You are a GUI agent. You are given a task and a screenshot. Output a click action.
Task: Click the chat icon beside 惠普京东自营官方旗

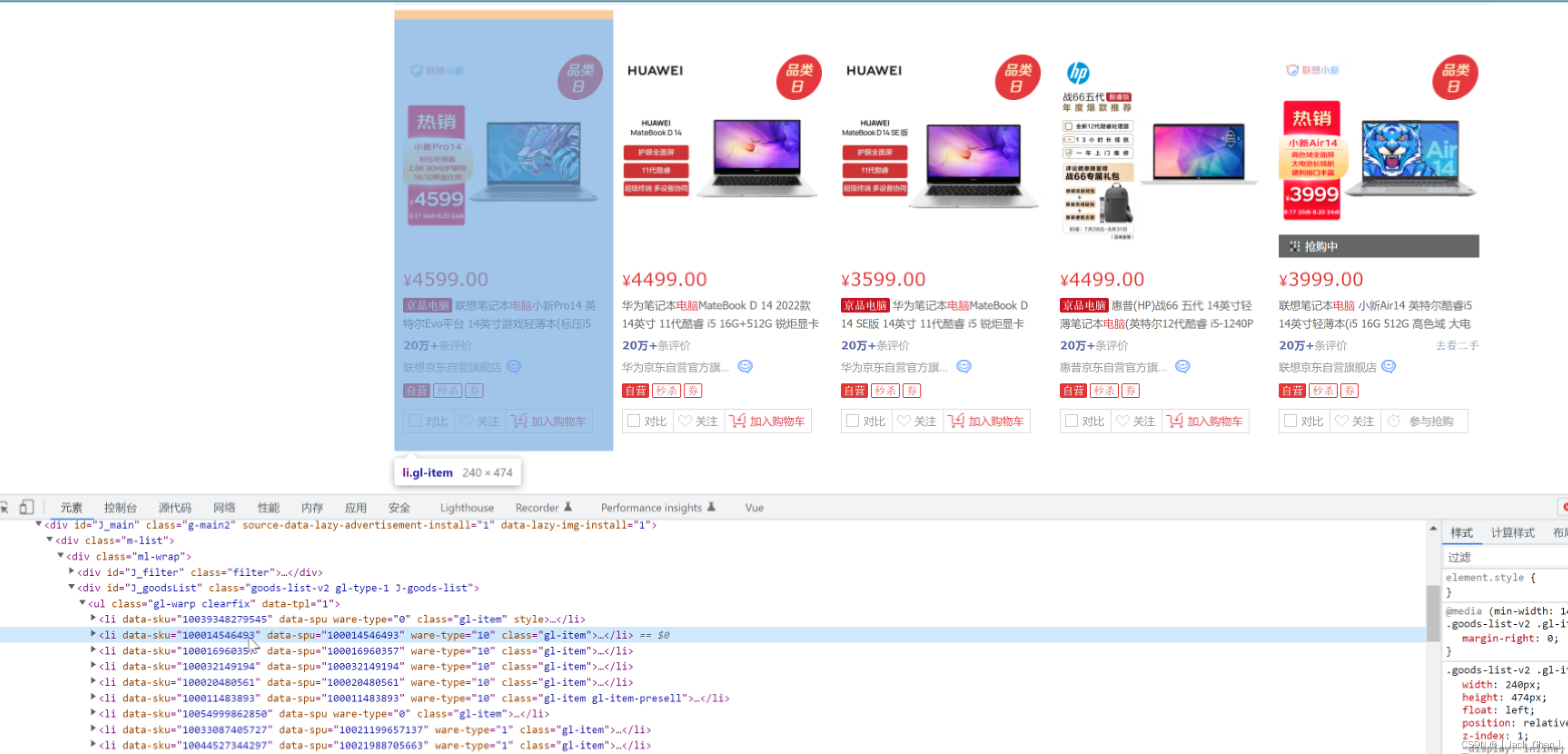(1182, 366)
